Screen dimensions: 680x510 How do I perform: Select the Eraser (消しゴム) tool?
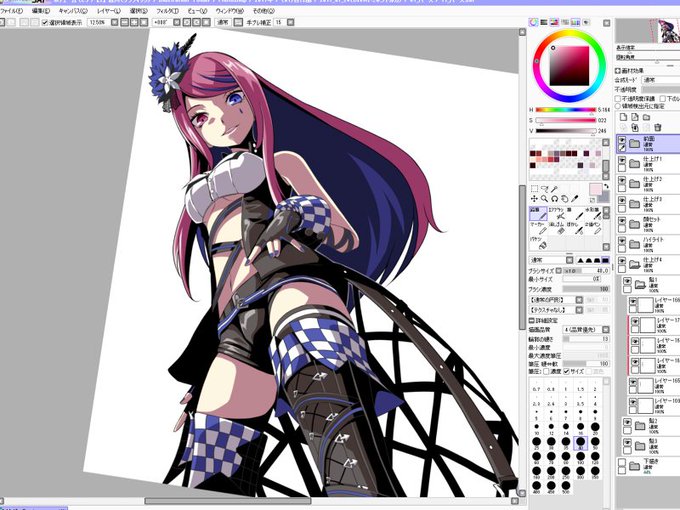pyautogui.click(x=556, y=228)
